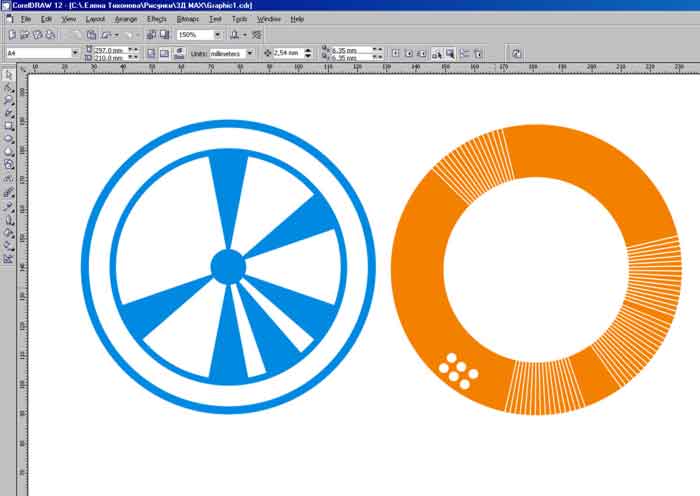Click the Undo icon

pos(106,35)
